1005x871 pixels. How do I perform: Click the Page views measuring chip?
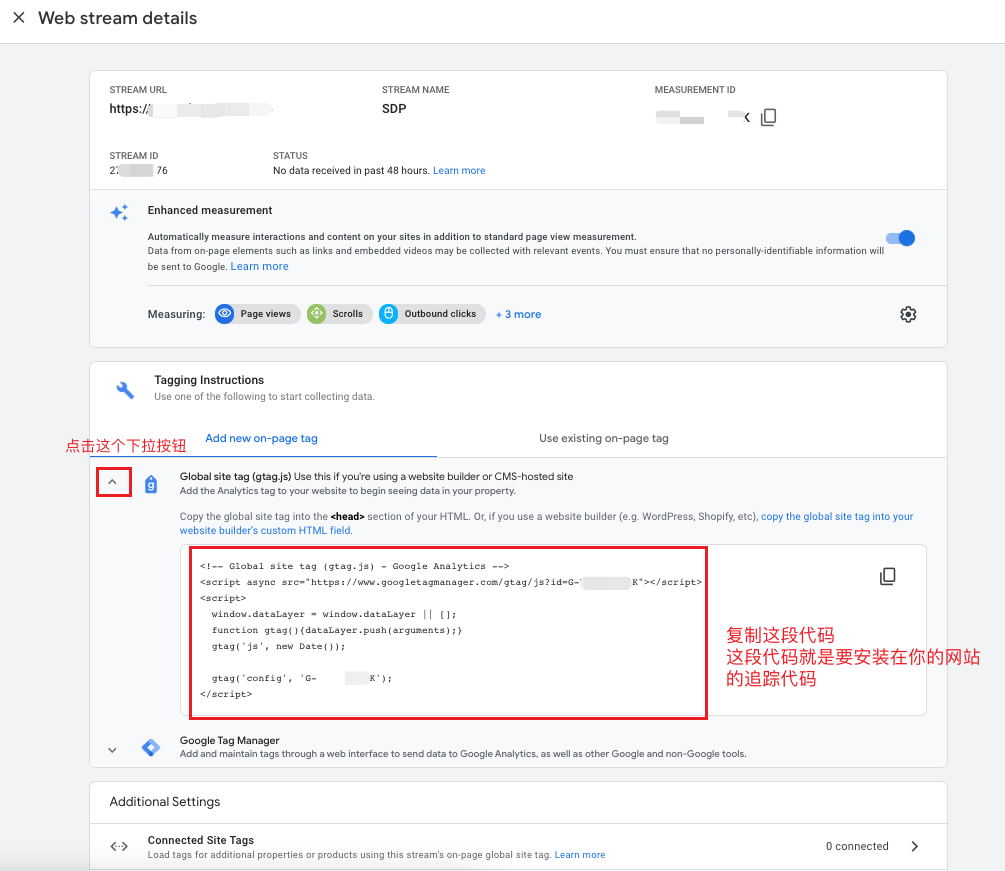258,314
